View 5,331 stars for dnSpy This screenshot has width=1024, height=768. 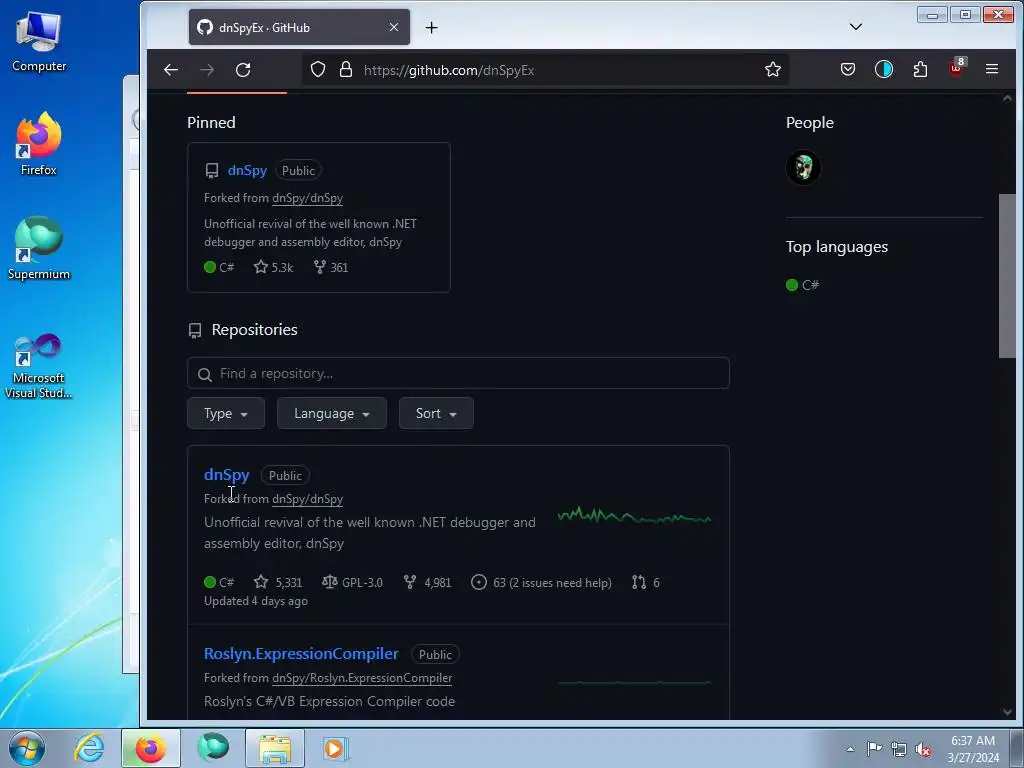(278, 582)
